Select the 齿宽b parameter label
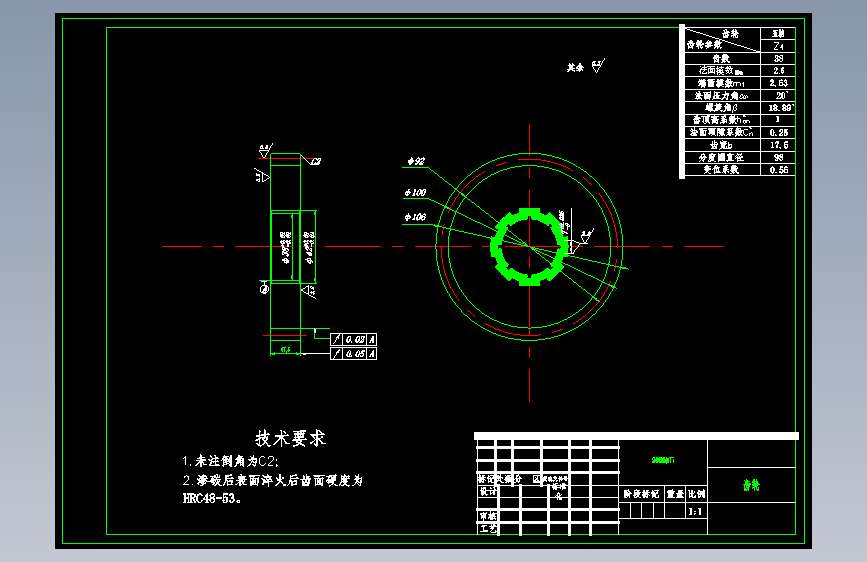The image size is (867, 562). click(722, 145)
